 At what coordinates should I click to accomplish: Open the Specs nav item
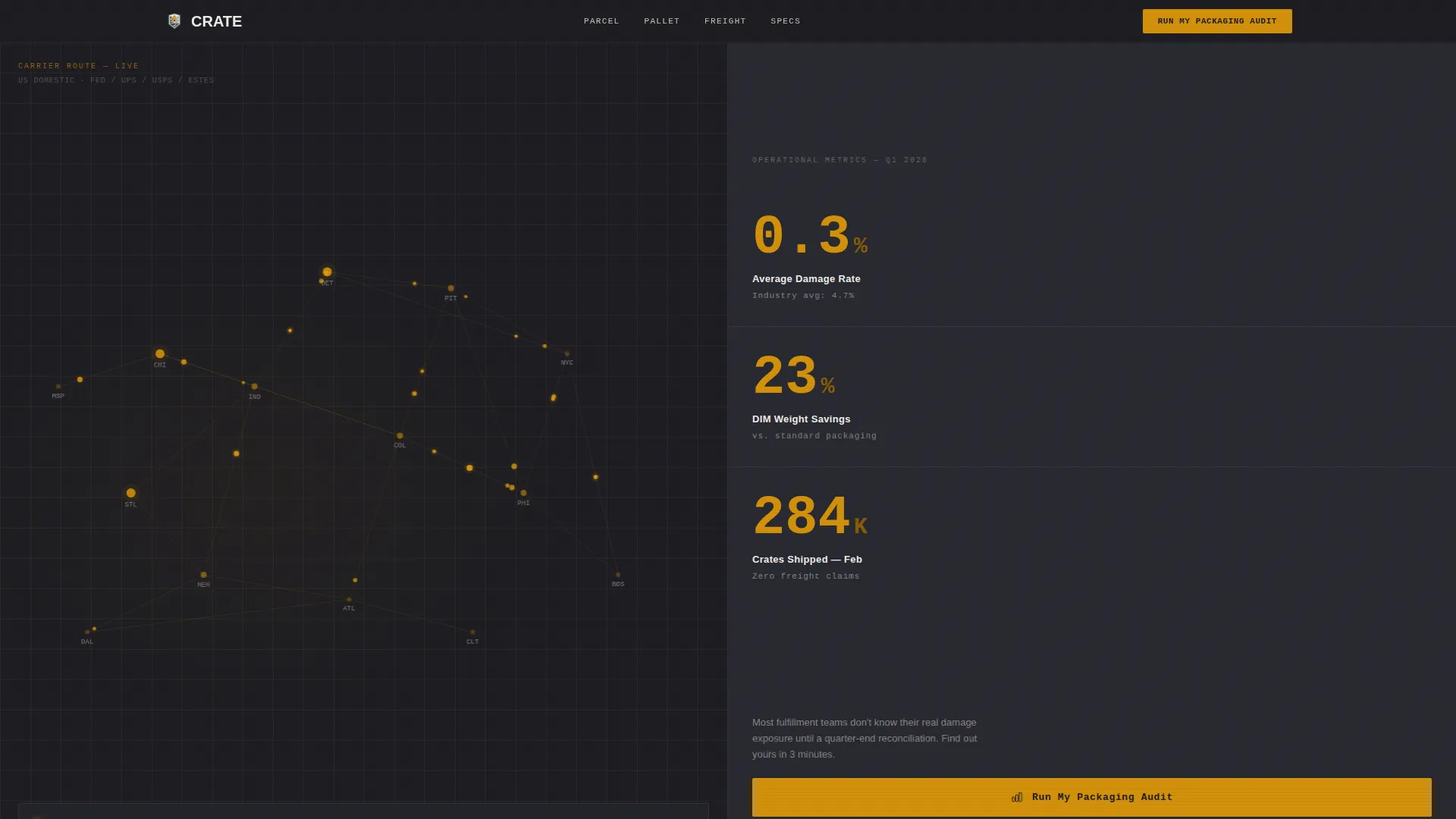[786, 21]
